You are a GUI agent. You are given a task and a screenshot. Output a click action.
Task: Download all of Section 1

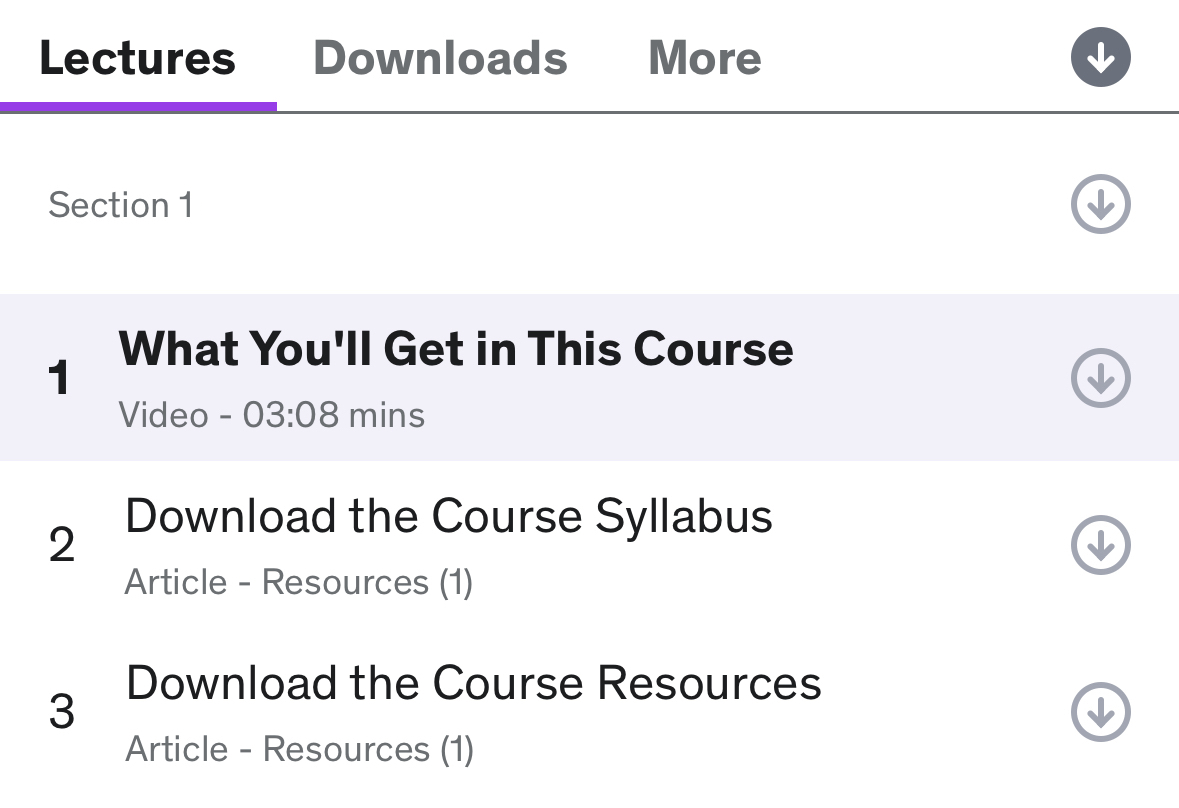pyautogui.click(x=1100, y=205)
